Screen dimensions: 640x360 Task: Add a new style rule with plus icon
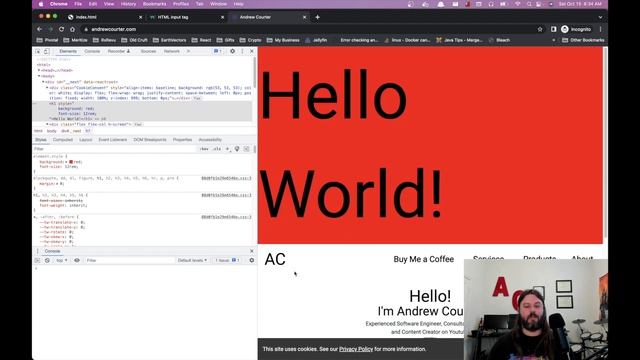coord(227,149)
